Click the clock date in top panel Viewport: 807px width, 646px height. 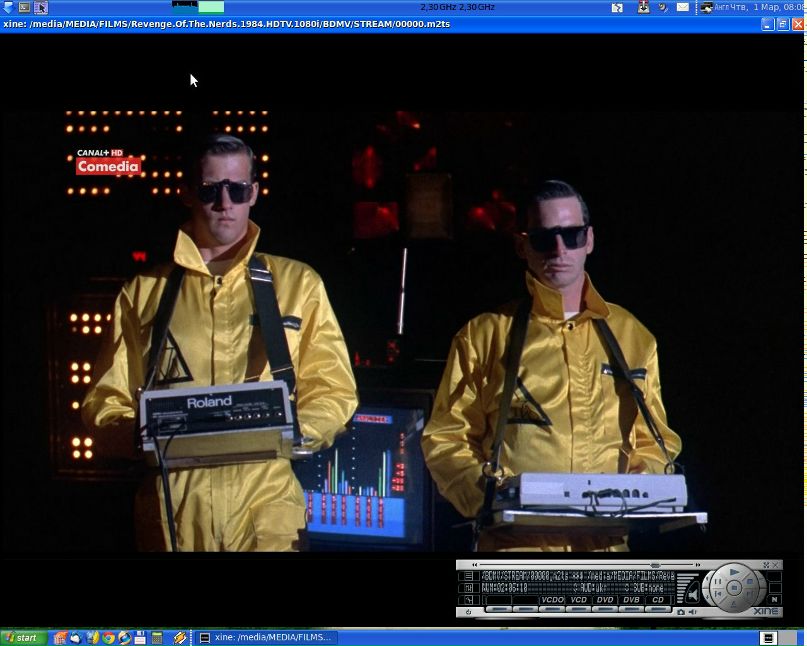pos(769,7)
